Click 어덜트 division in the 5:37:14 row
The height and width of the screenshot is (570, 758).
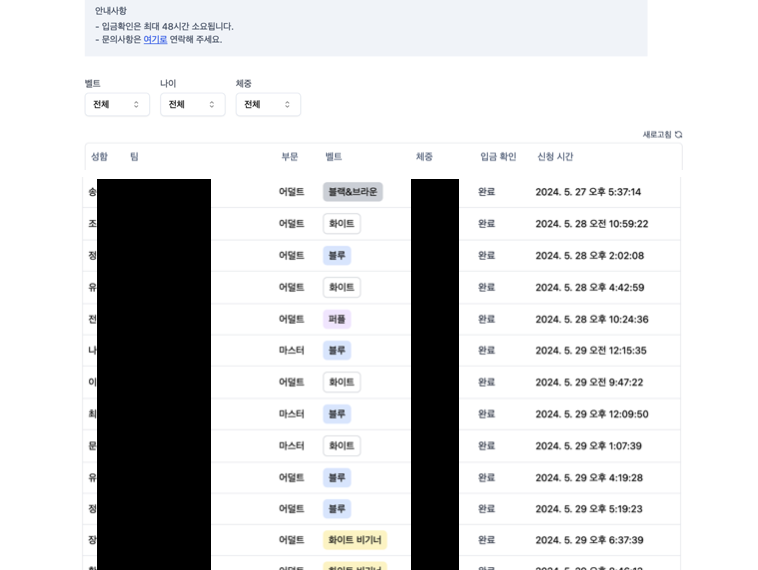(292, 192)
